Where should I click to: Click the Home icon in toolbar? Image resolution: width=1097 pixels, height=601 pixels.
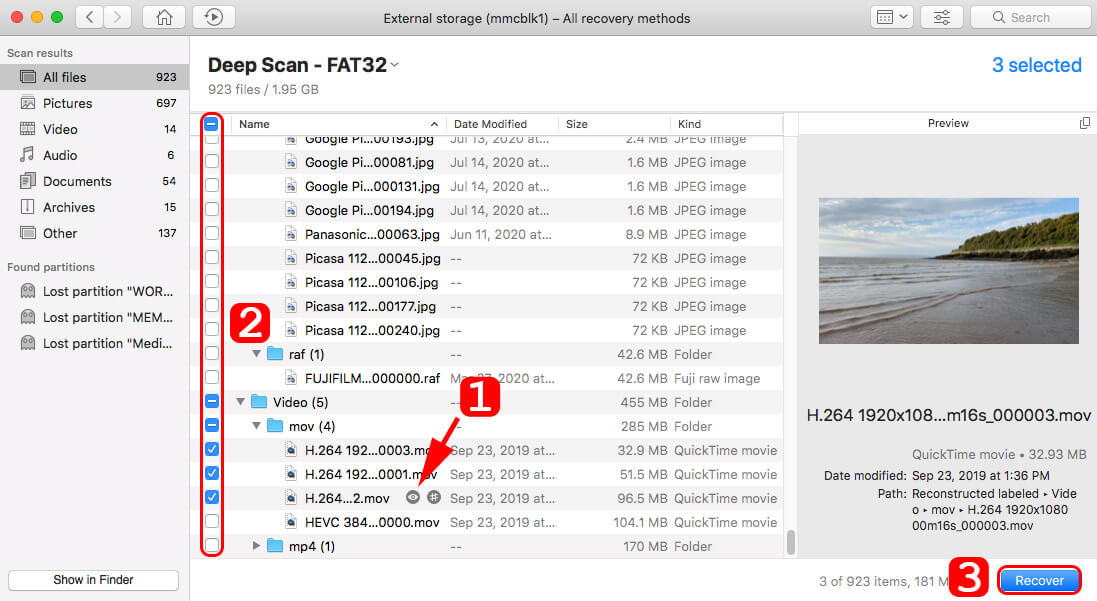(x=164, y=17)
